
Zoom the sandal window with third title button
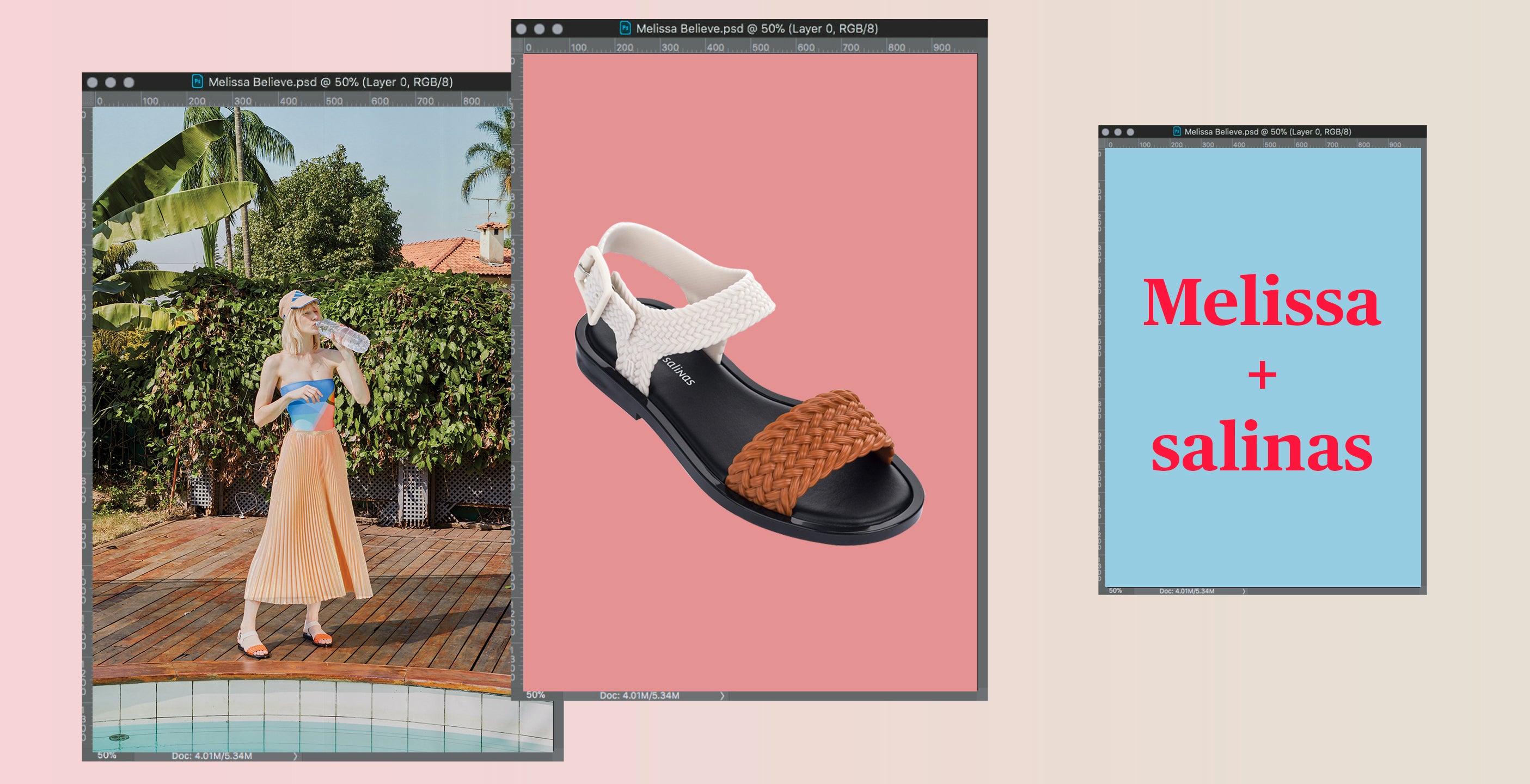tap(557, 28)
